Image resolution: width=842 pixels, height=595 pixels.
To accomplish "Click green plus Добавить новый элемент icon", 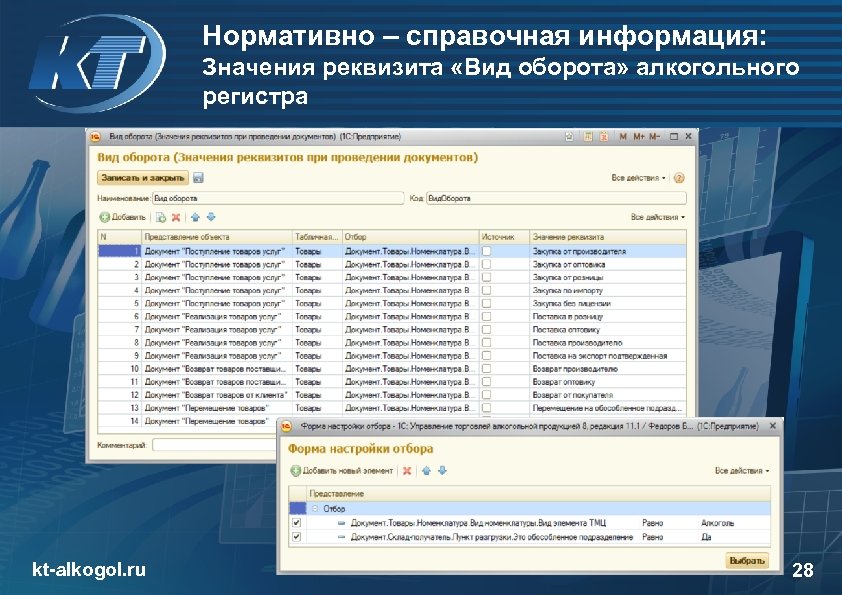I will point(295,471).
